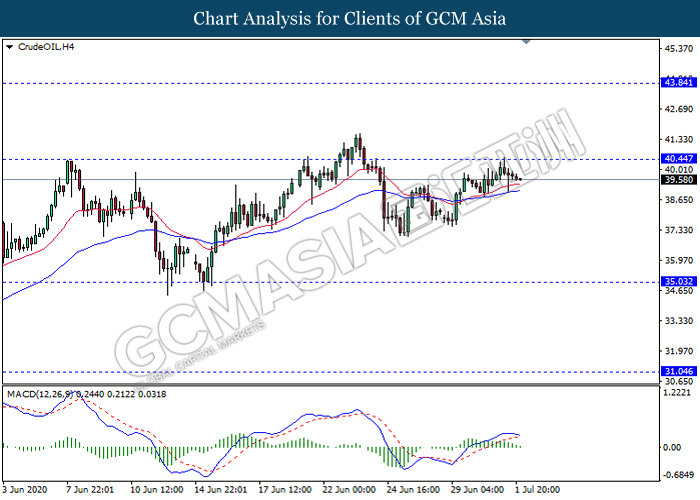Click the 1 Jul 20:00 time label
This screenshot has height=500, width=700.
538,490
